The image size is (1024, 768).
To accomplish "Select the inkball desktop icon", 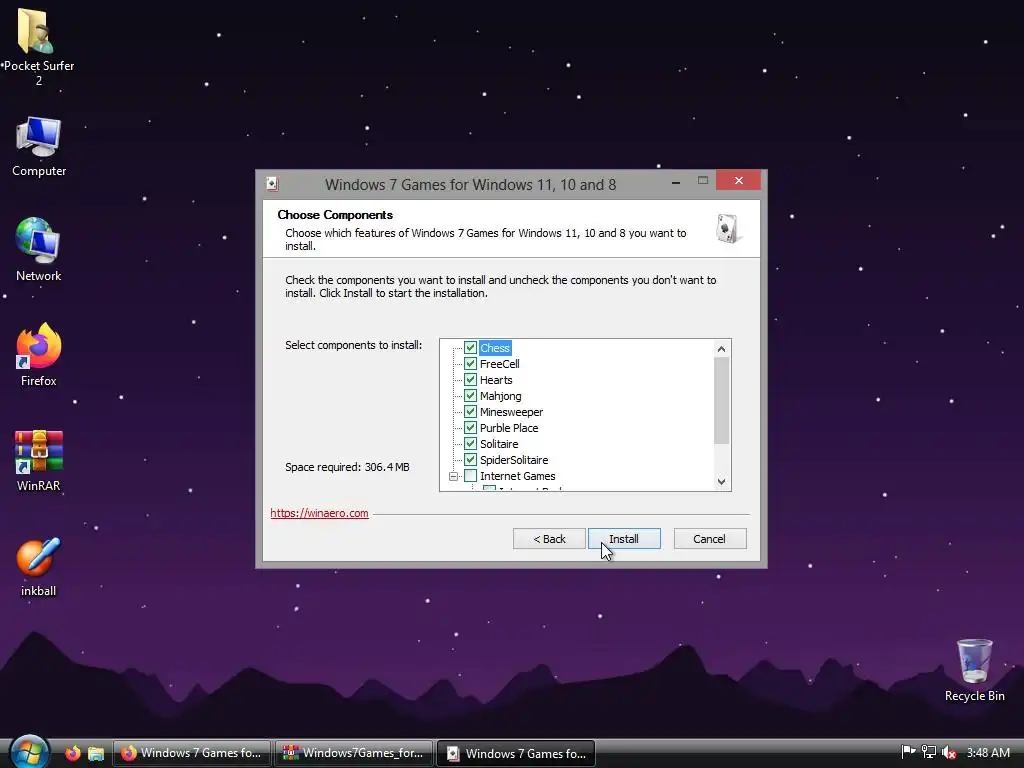I will (39, 567).
